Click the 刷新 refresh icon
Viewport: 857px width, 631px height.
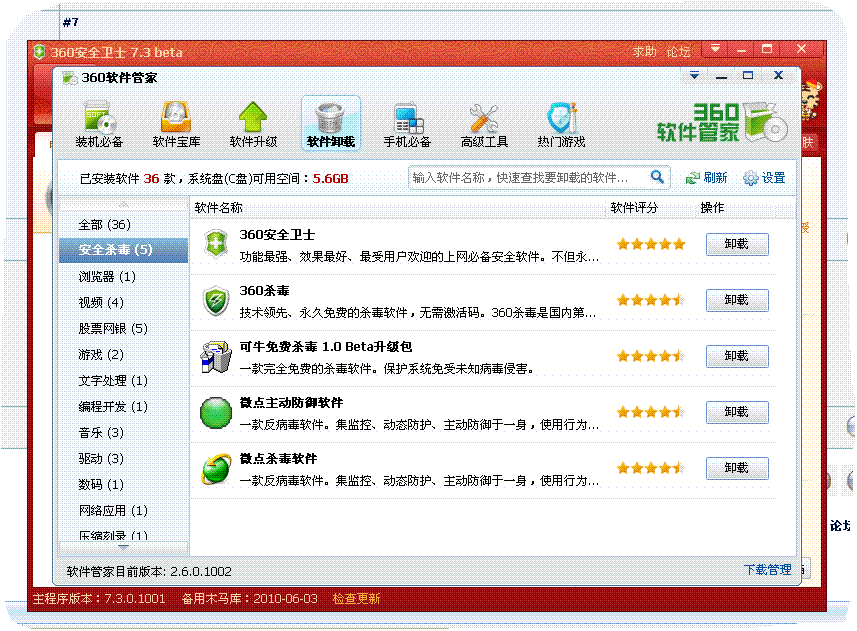click(693, 178)
